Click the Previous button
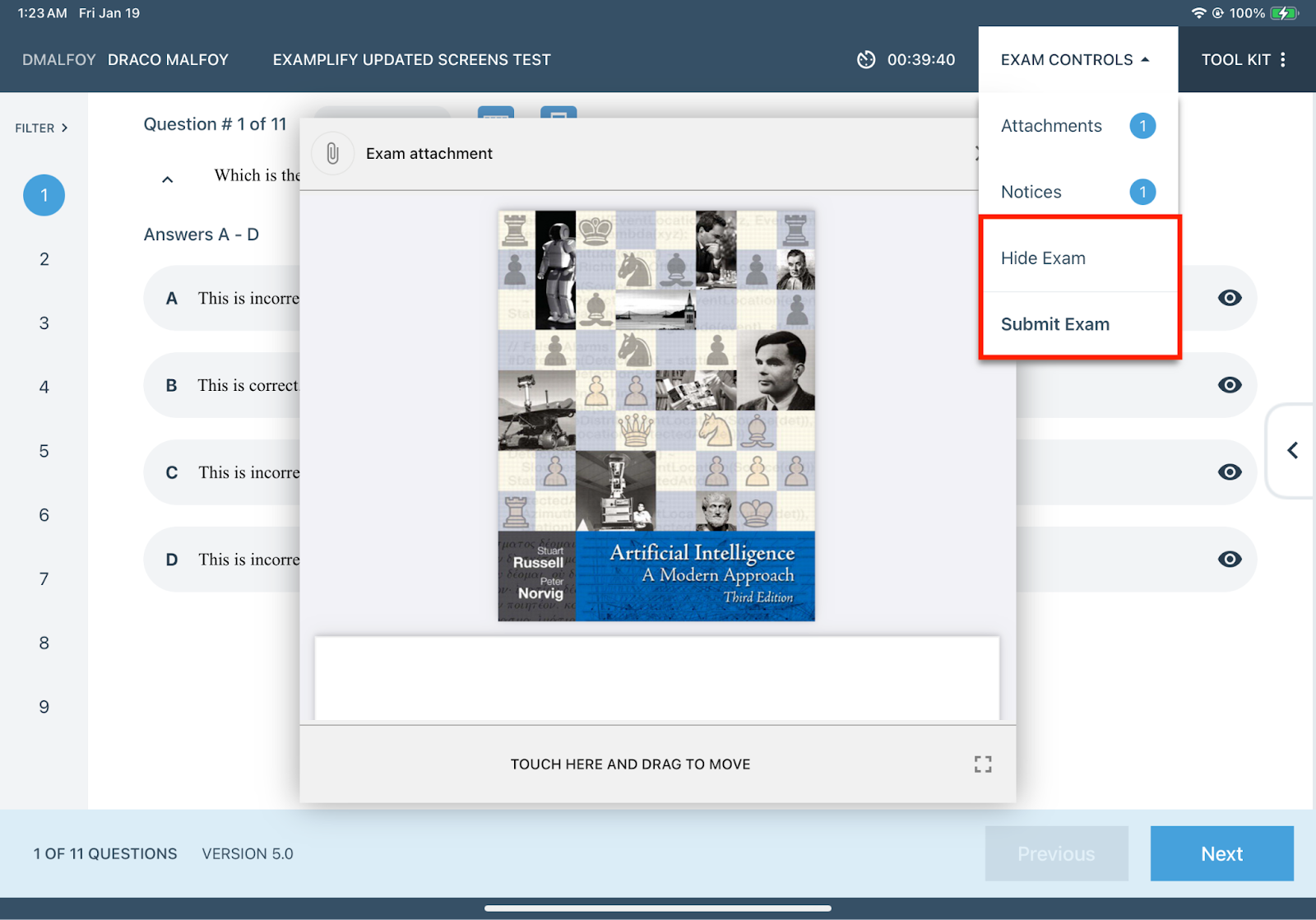This screenshot has width=1316, height=920. pos(1056,853)
